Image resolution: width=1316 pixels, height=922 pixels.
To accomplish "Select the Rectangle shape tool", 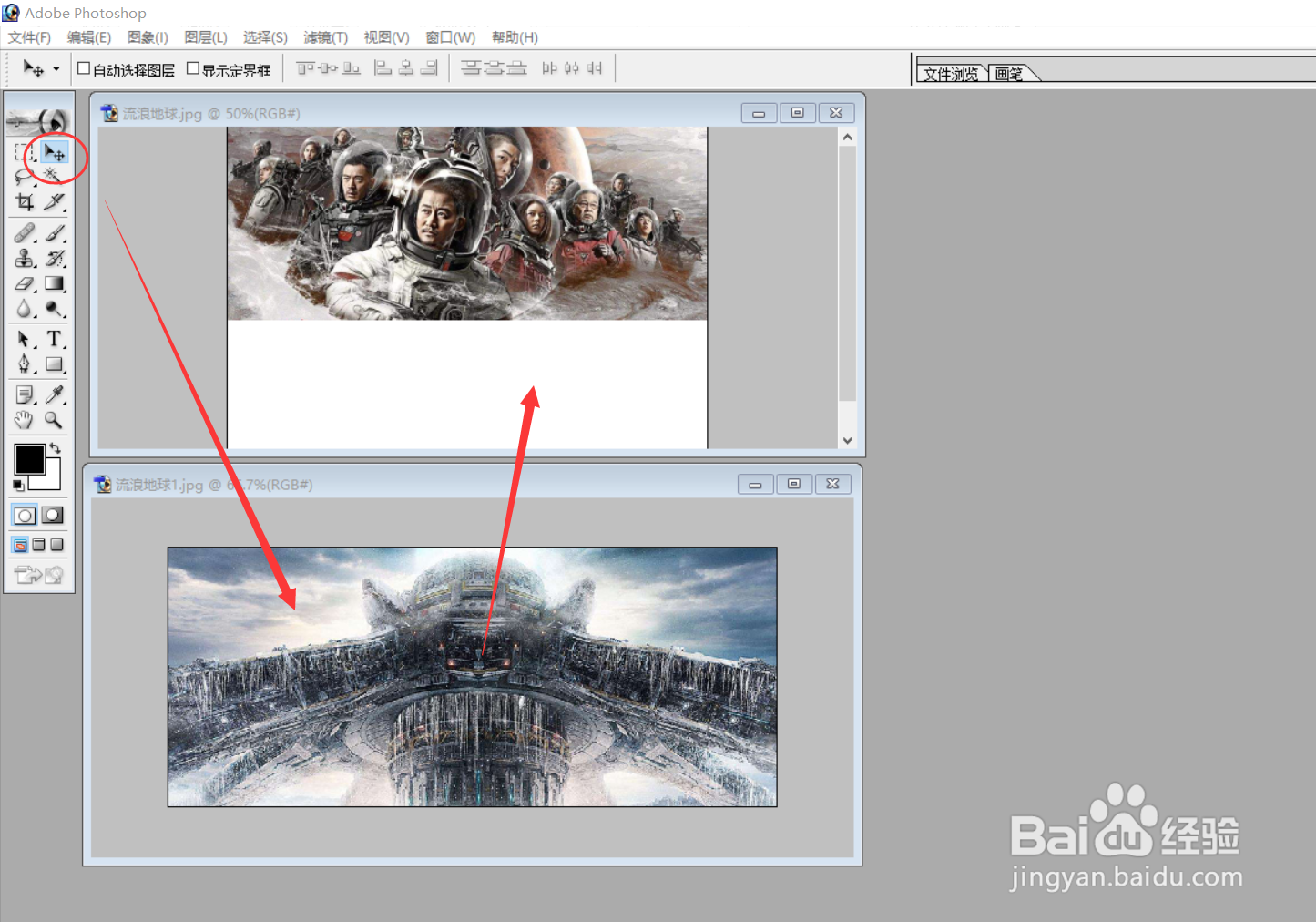I will pos(54,364).
